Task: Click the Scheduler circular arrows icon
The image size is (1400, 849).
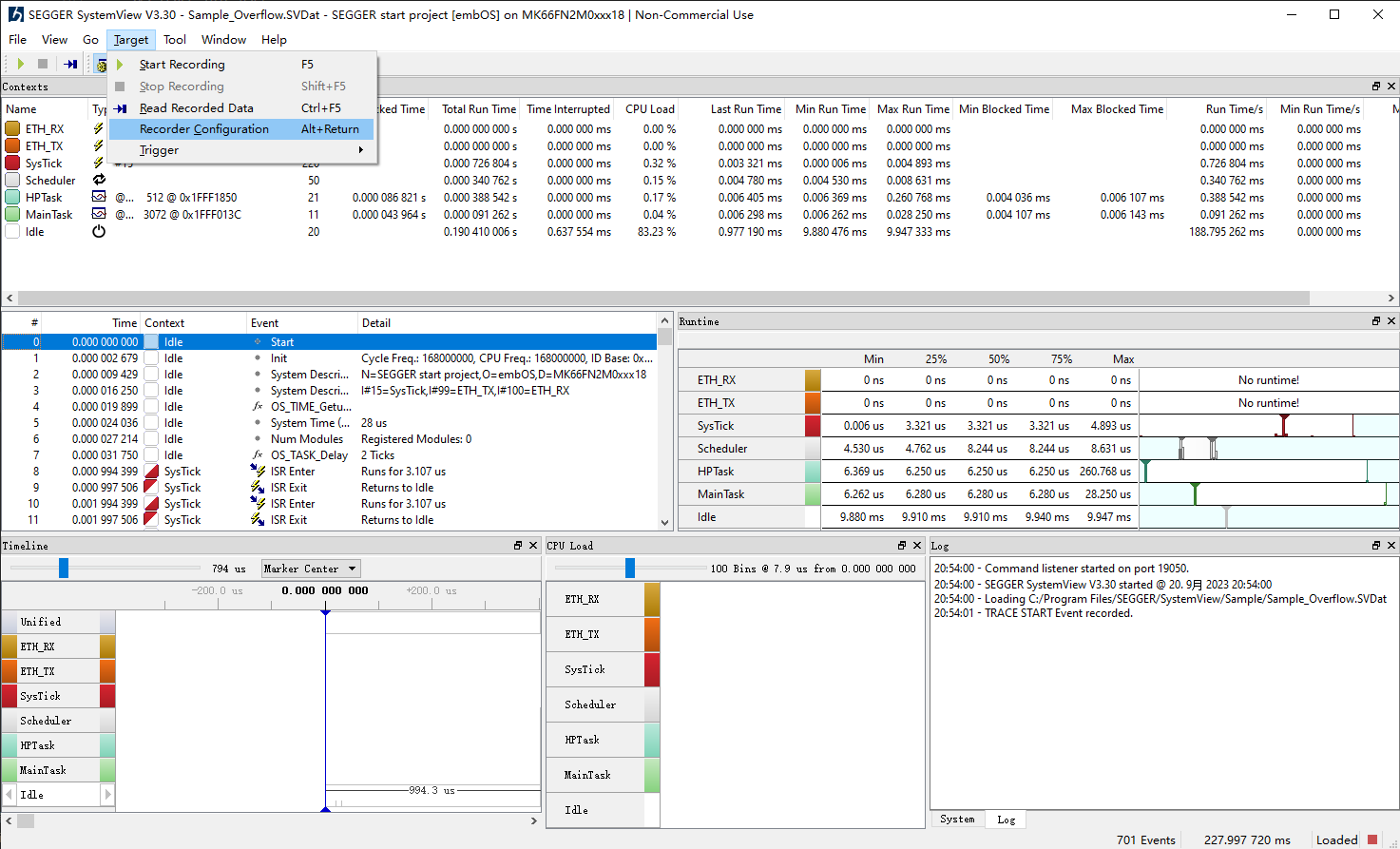Action: point(98,180)
